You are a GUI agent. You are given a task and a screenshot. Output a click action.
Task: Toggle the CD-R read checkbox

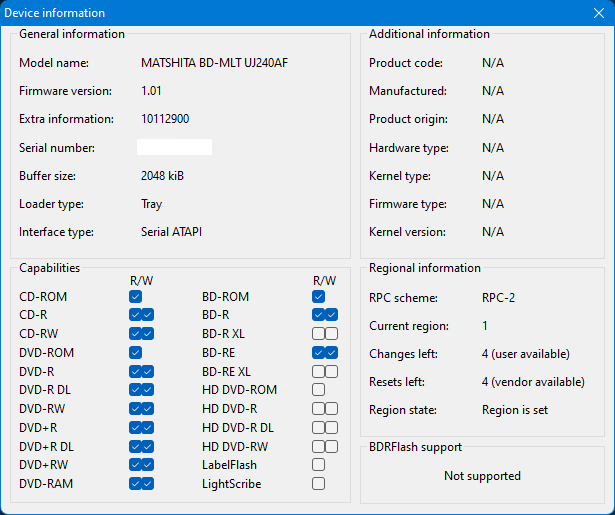click(135, 315)
